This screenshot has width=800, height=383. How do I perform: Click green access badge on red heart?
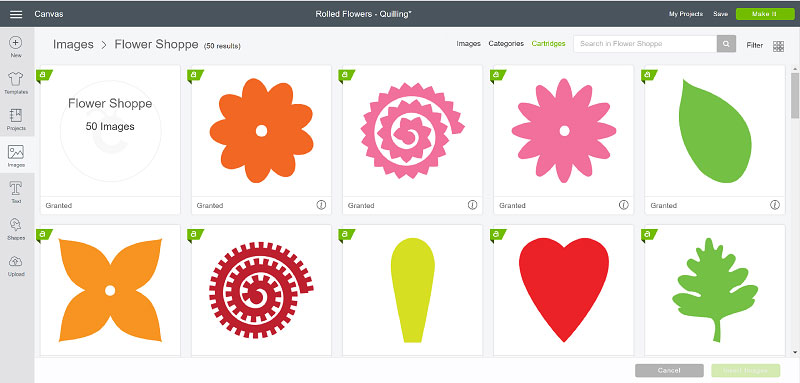pyautogui.click(x=497, y=235)
